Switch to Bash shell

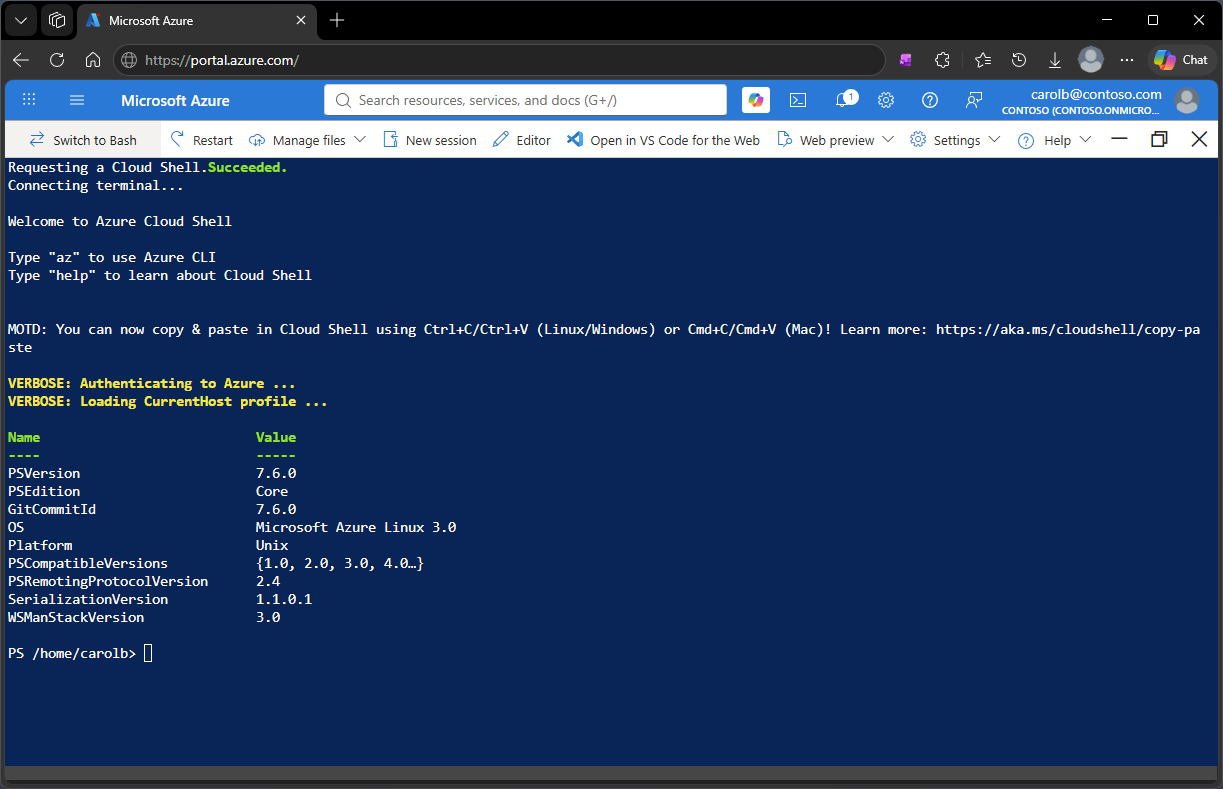[83, 140]
